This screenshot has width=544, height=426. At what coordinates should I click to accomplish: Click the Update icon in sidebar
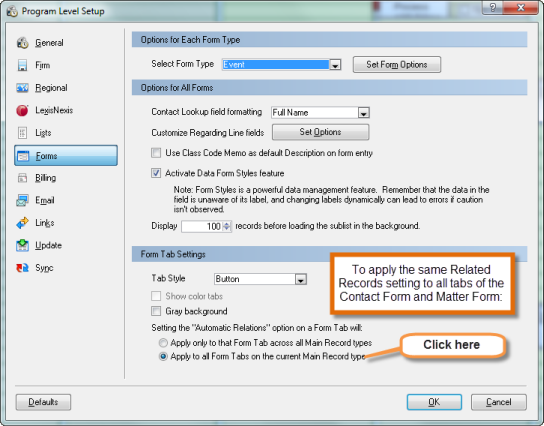pyautogui.click(x=23, y=245)
